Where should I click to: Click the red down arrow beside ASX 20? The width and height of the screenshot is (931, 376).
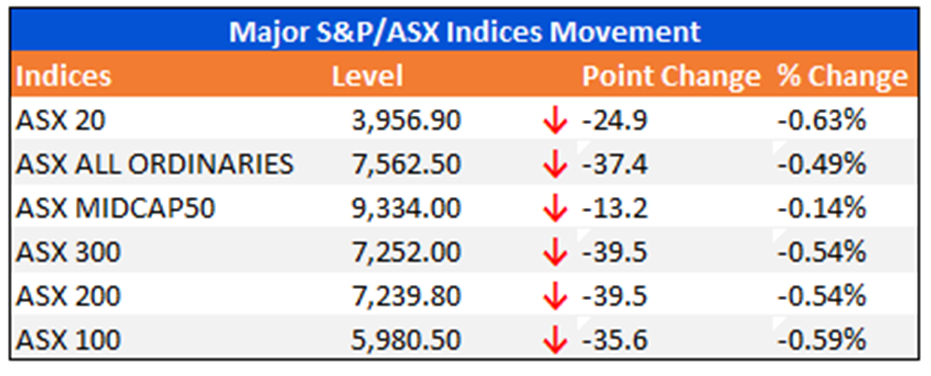pyautogui.click(x=556, y=122)
